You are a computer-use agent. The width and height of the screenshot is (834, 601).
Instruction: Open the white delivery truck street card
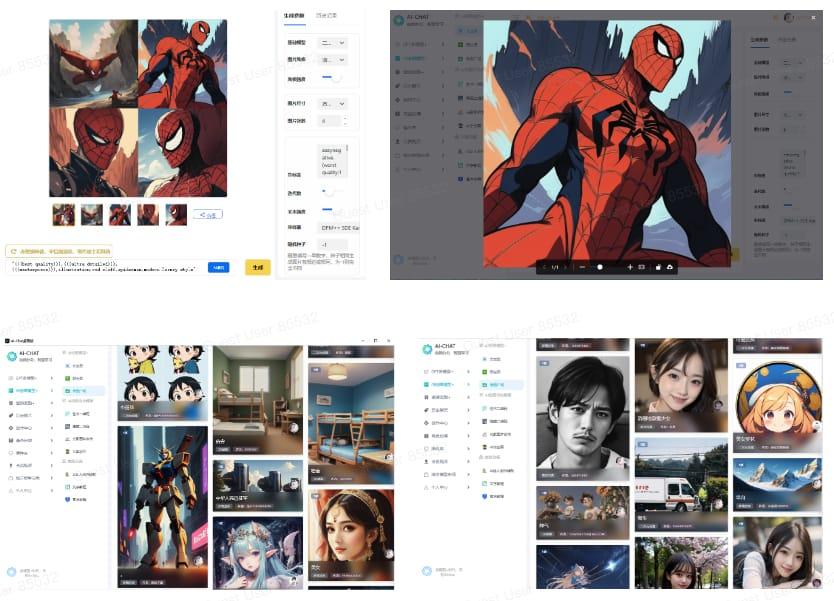681,484
